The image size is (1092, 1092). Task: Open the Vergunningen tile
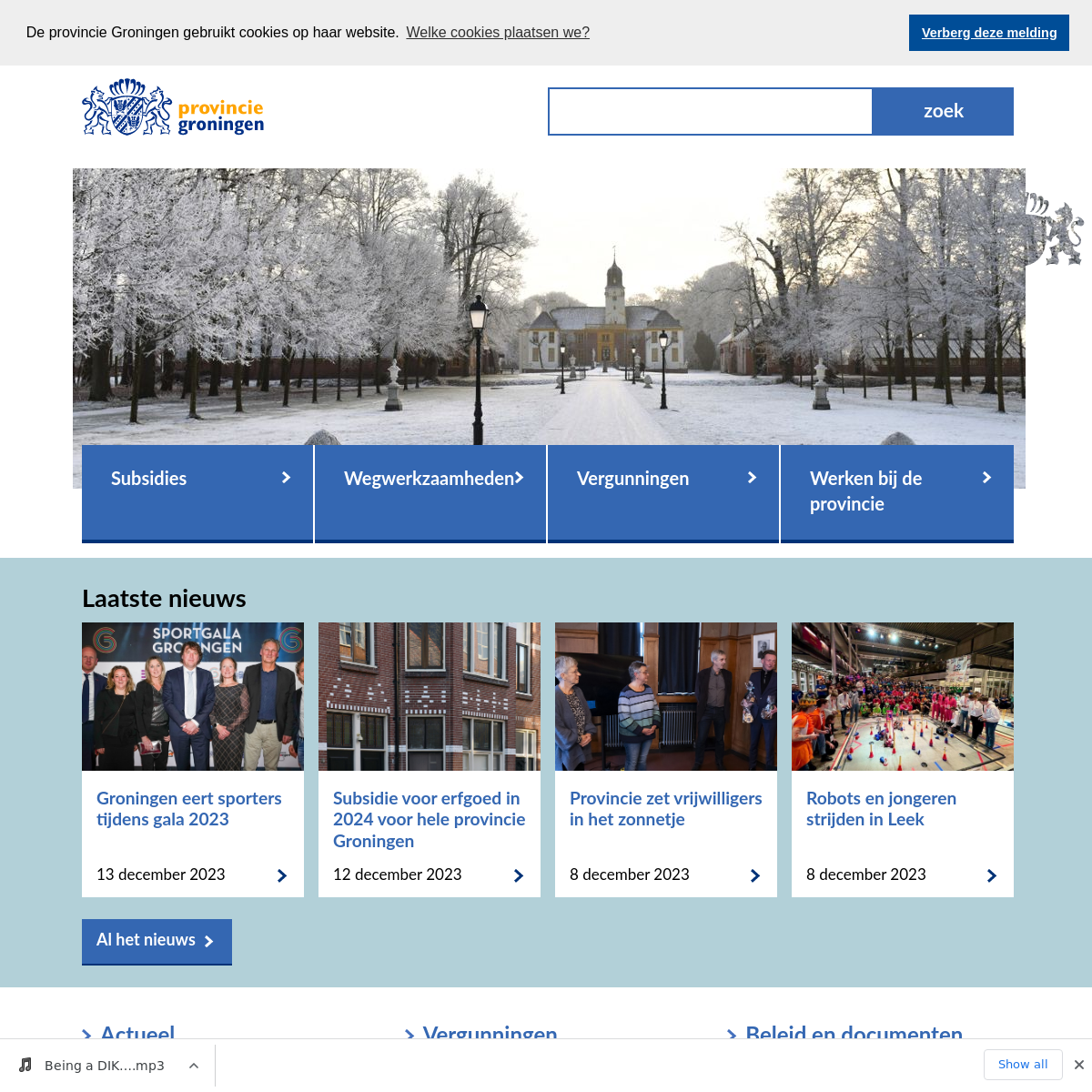(x=663, y=493)
